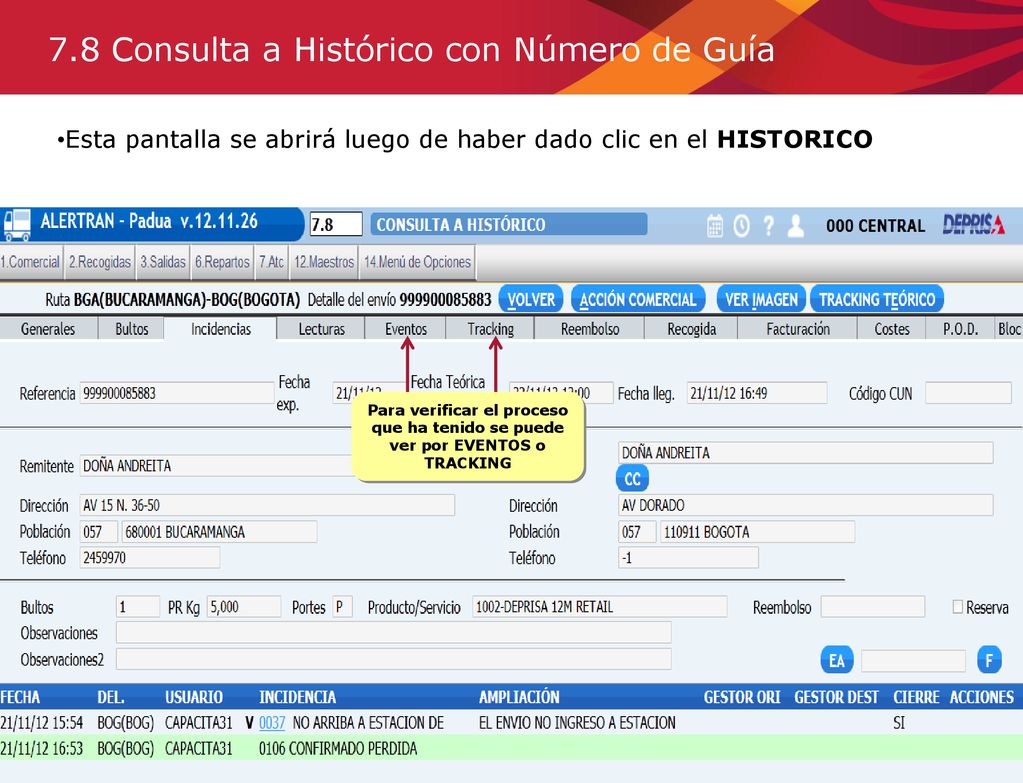This screenshot has width=1023, height=783.
Task: Switch to the Bultos tab
Action: 132,329
